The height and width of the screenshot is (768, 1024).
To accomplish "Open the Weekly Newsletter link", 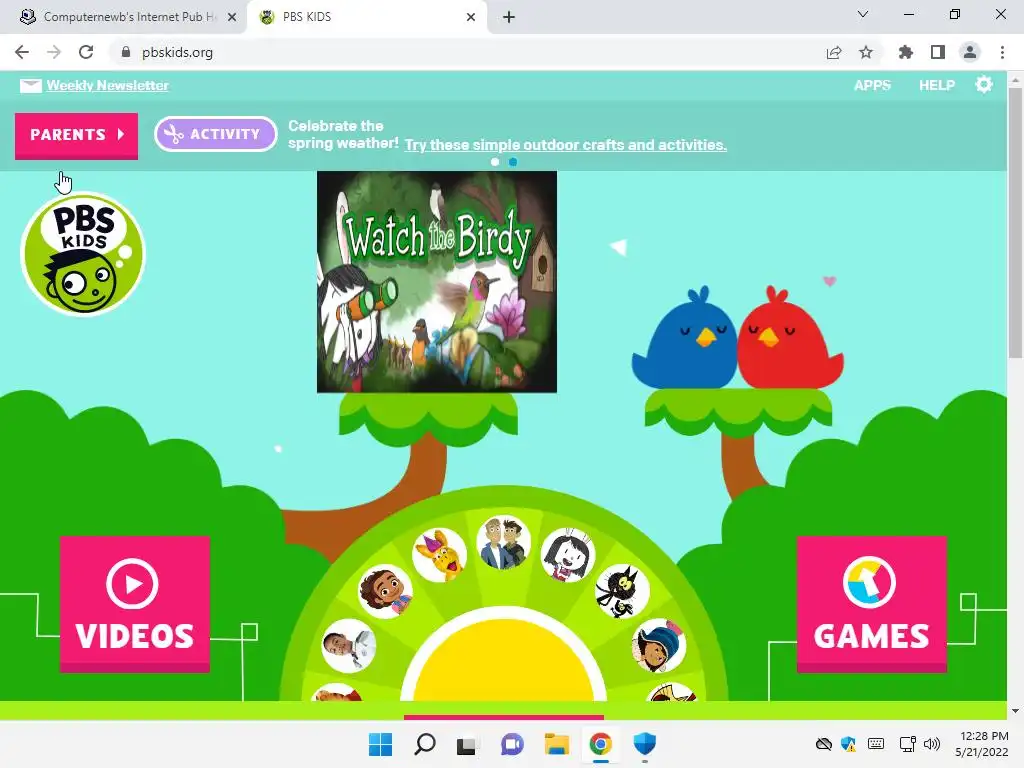I will [108, 86].
